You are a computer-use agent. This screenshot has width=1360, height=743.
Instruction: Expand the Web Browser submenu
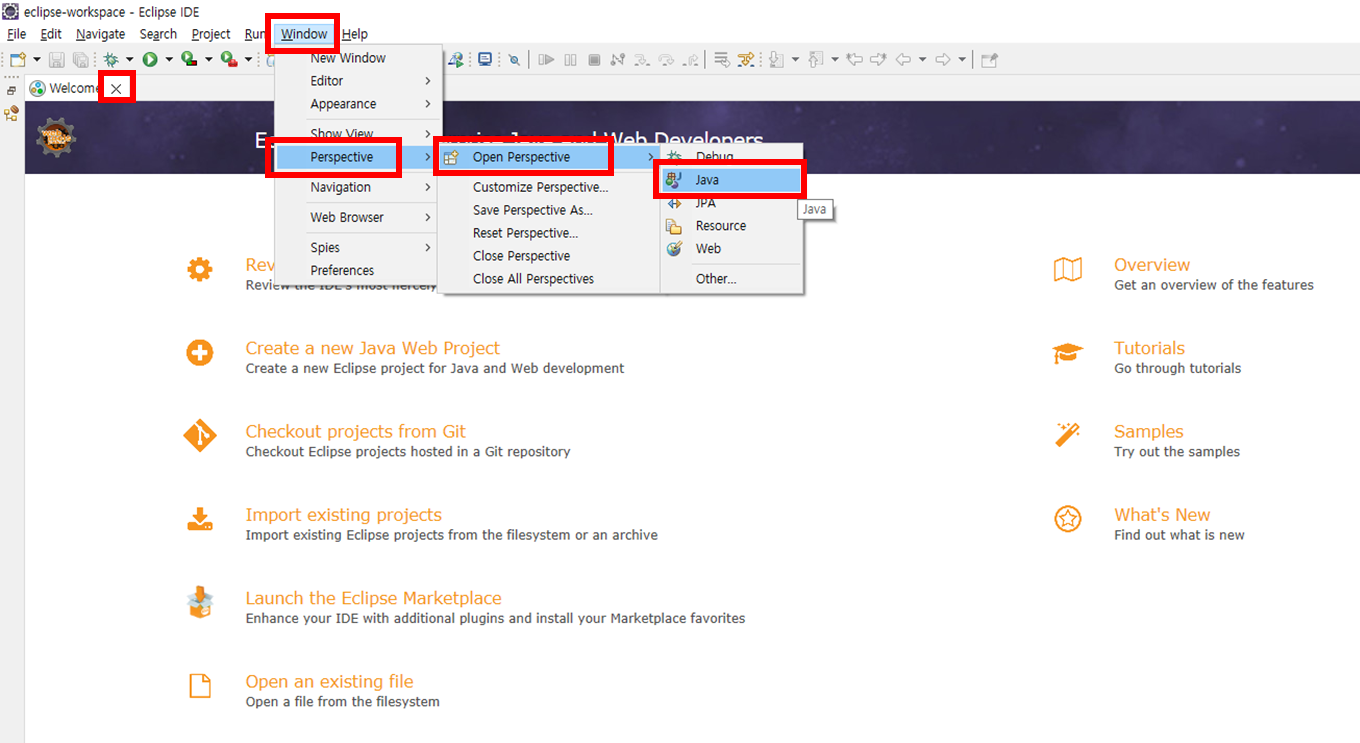(356, 217)
